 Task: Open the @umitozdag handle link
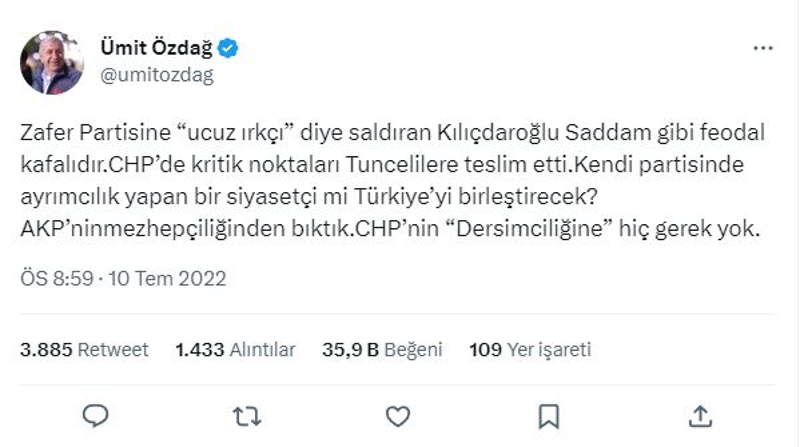point(157,75)
